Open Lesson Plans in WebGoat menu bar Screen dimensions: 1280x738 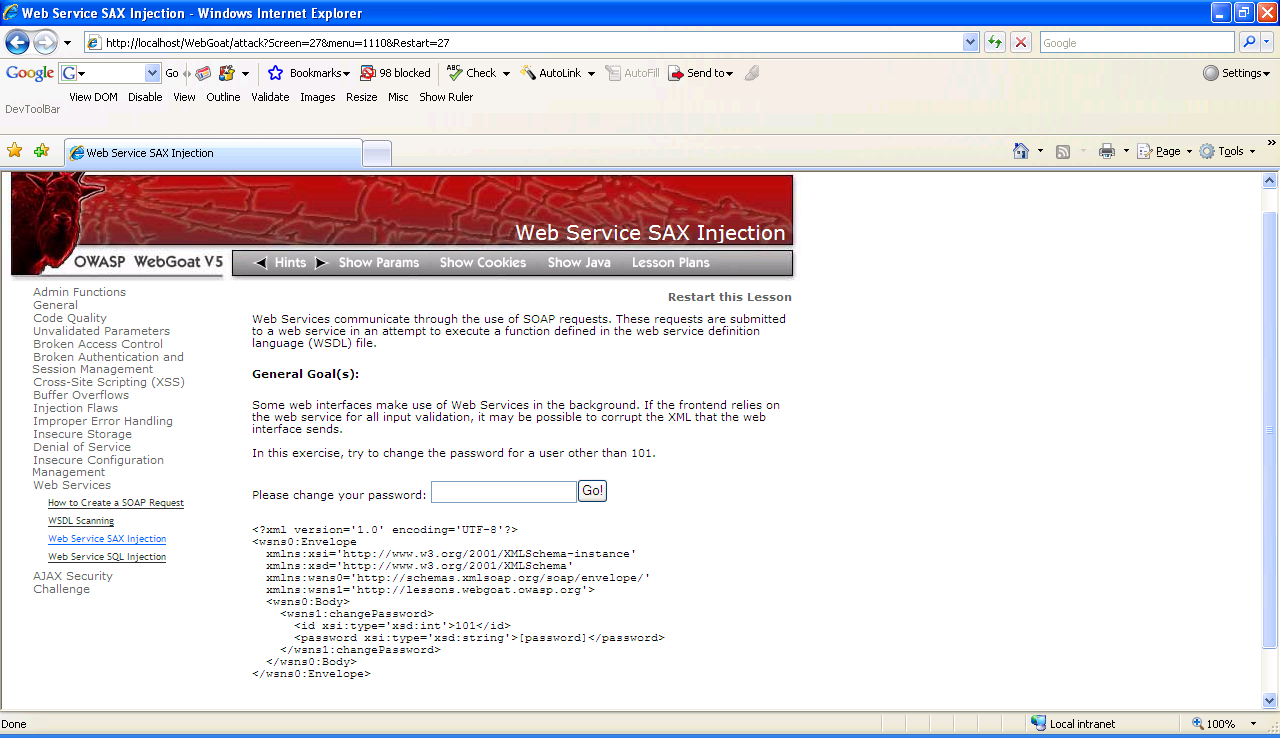point(670,263)
